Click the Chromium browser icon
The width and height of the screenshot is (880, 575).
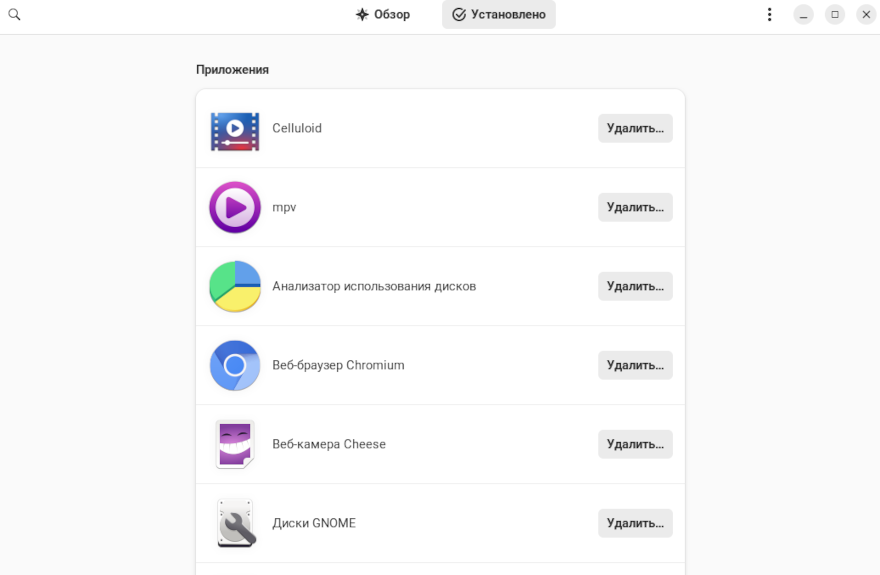(235, 366)
